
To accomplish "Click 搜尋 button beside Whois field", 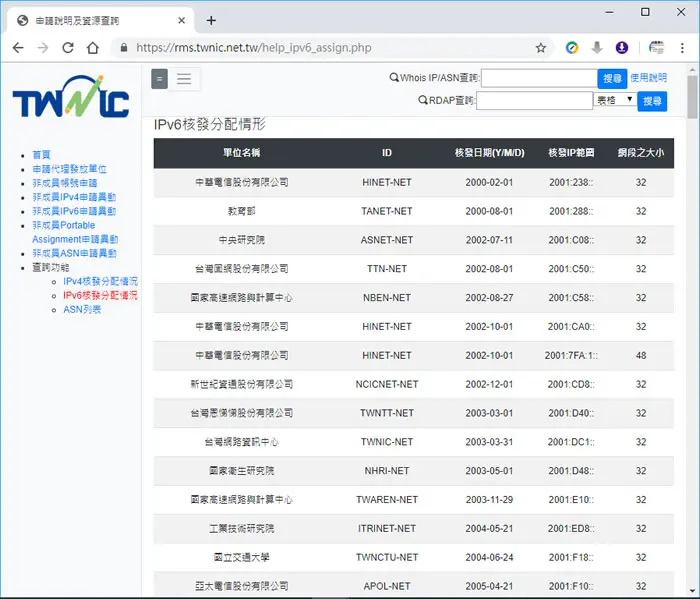I will click(x=612, y=79).
